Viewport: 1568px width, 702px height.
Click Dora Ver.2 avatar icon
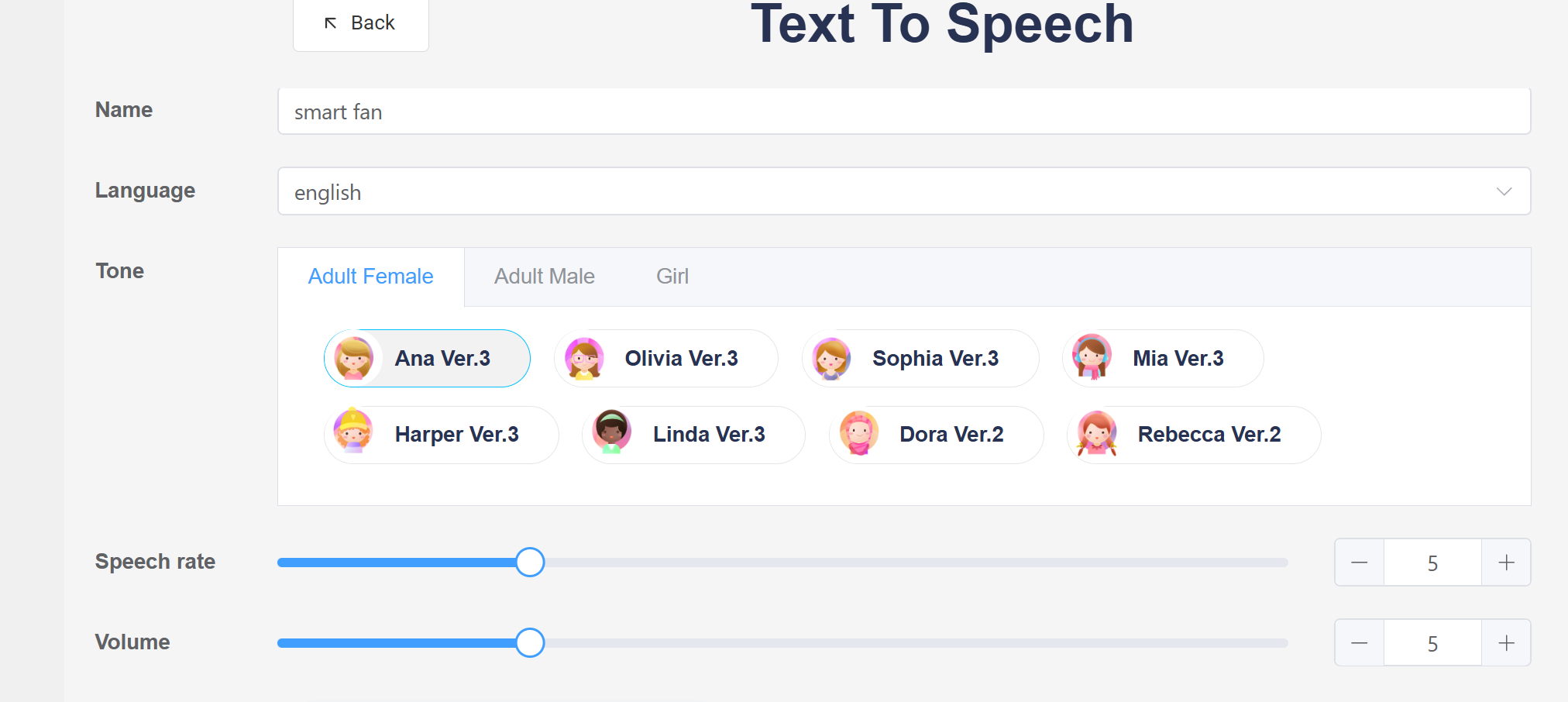pyautogui.click(x=859, y=433)
